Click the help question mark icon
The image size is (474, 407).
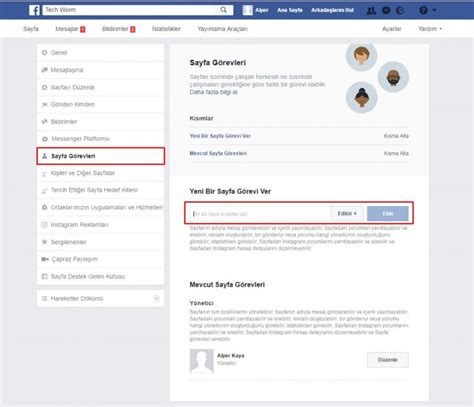click(x=423, y=10)
